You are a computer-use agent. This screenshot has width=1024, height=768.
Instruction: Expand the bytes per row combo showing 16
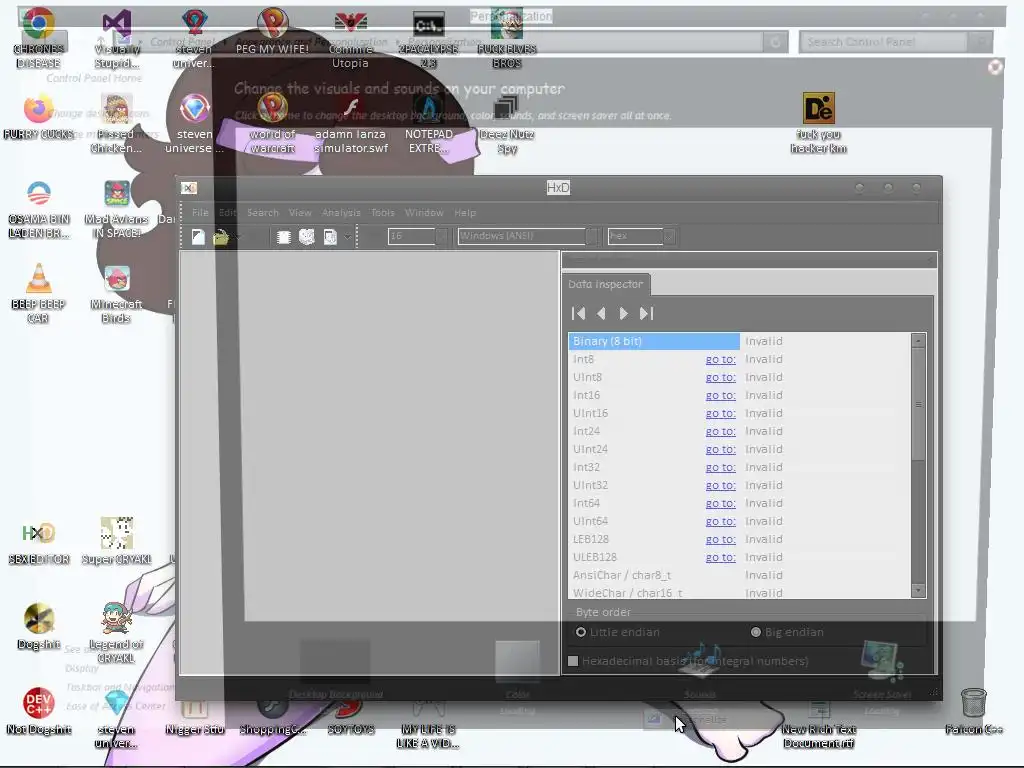click(442, 236)
